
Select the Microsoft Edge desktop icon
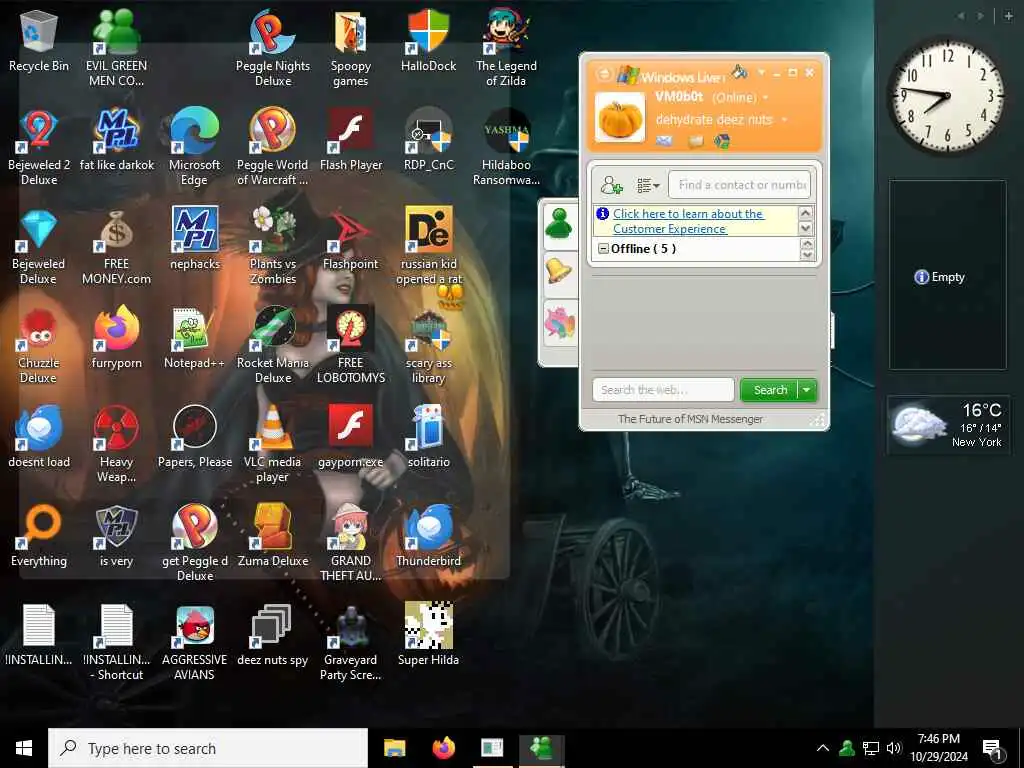[195, 147]
